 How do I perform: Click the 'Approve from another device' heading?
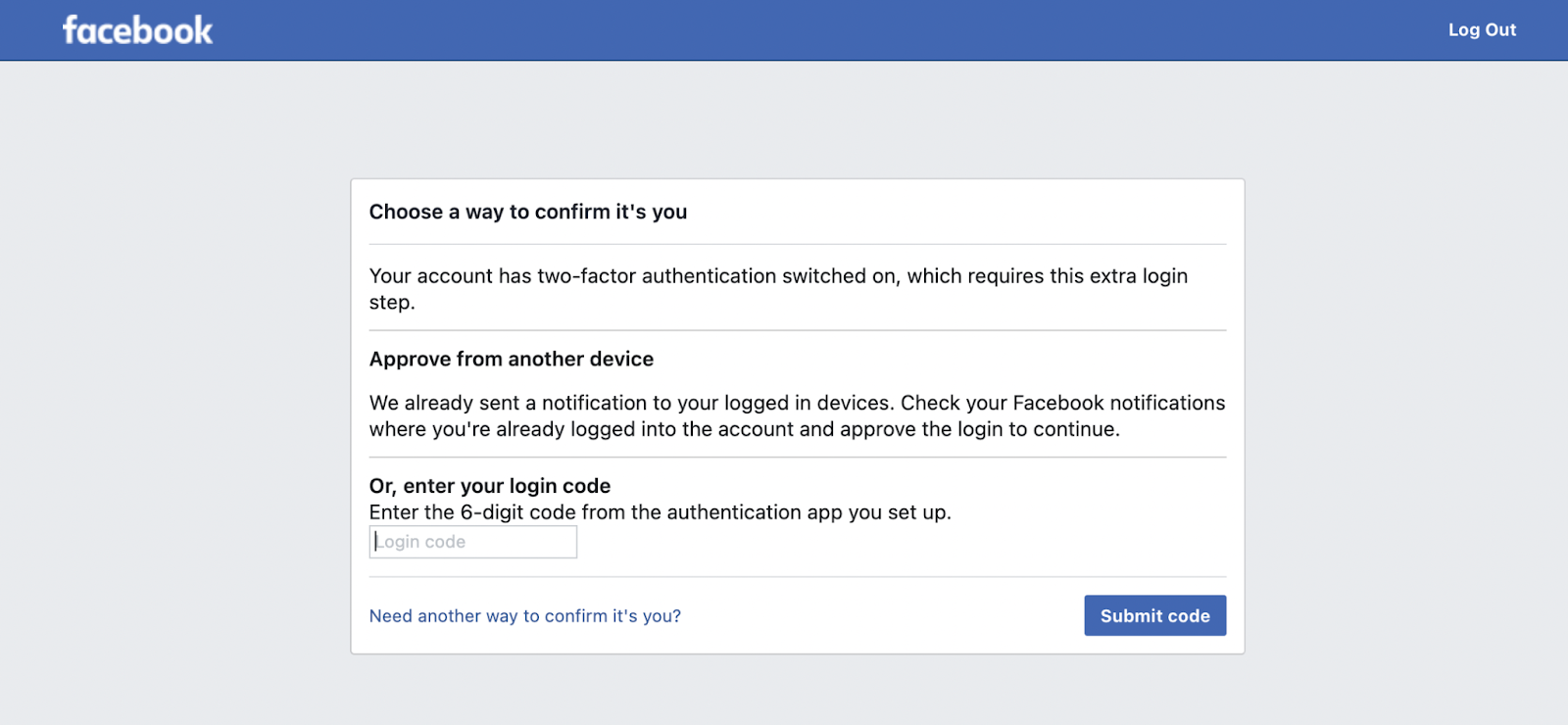point(512,360)
